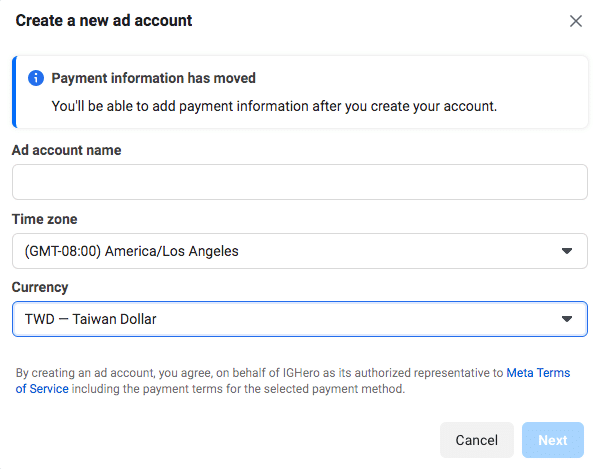This screenshot has height=469, width=597.
Task: Cancel creating the ad account
Action: pyautogui.click(x=477, y=440)
